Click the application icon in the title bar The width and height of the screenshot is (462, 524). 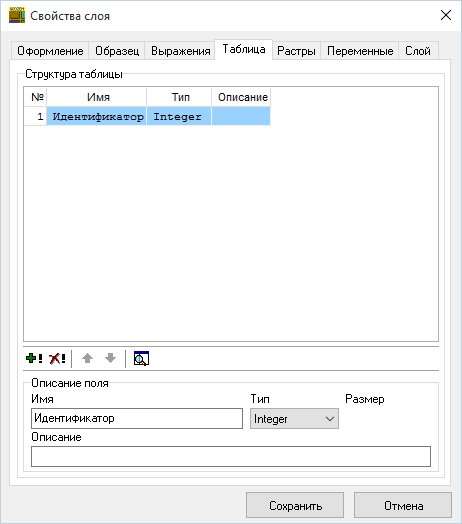[17, 15]
